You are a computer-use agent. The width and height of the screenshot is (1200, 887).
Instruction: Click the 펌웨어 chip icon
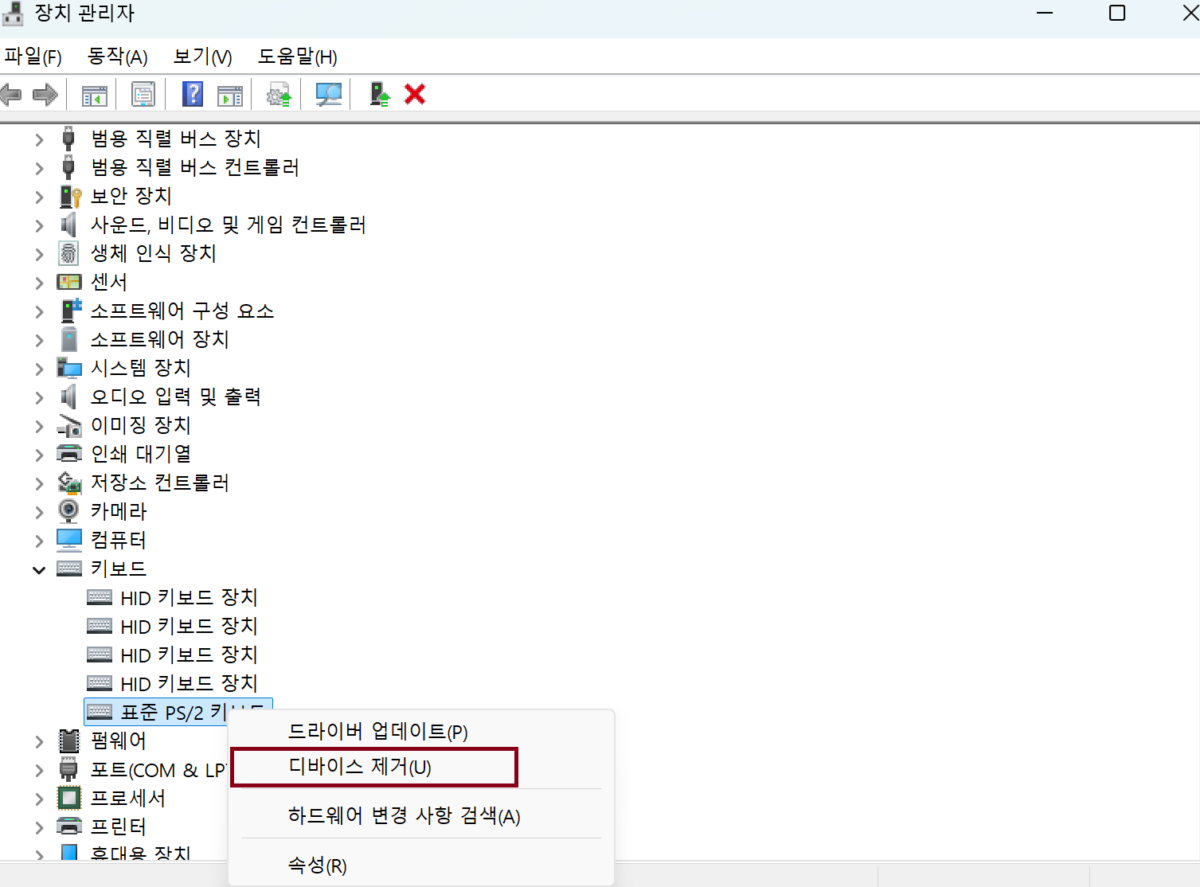[69, 741]
